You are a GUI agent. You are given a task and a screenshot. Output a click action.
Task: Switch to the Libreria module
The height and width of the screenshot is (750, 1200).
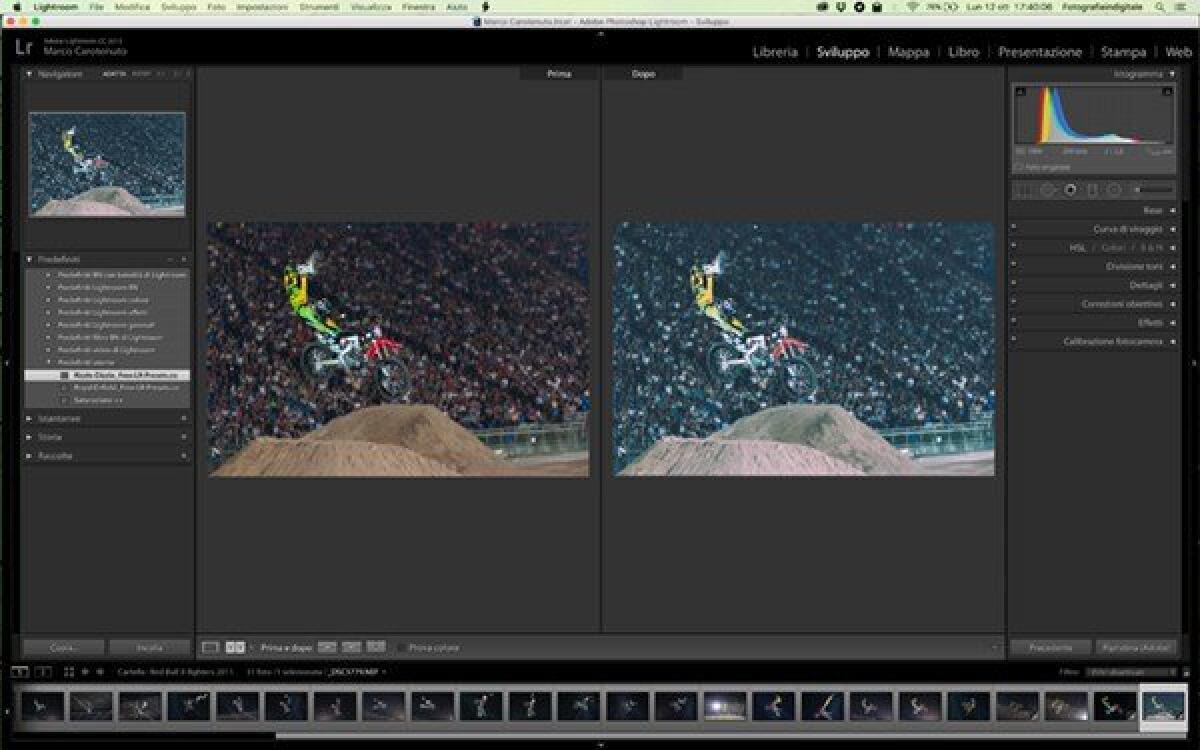(774, 51)
